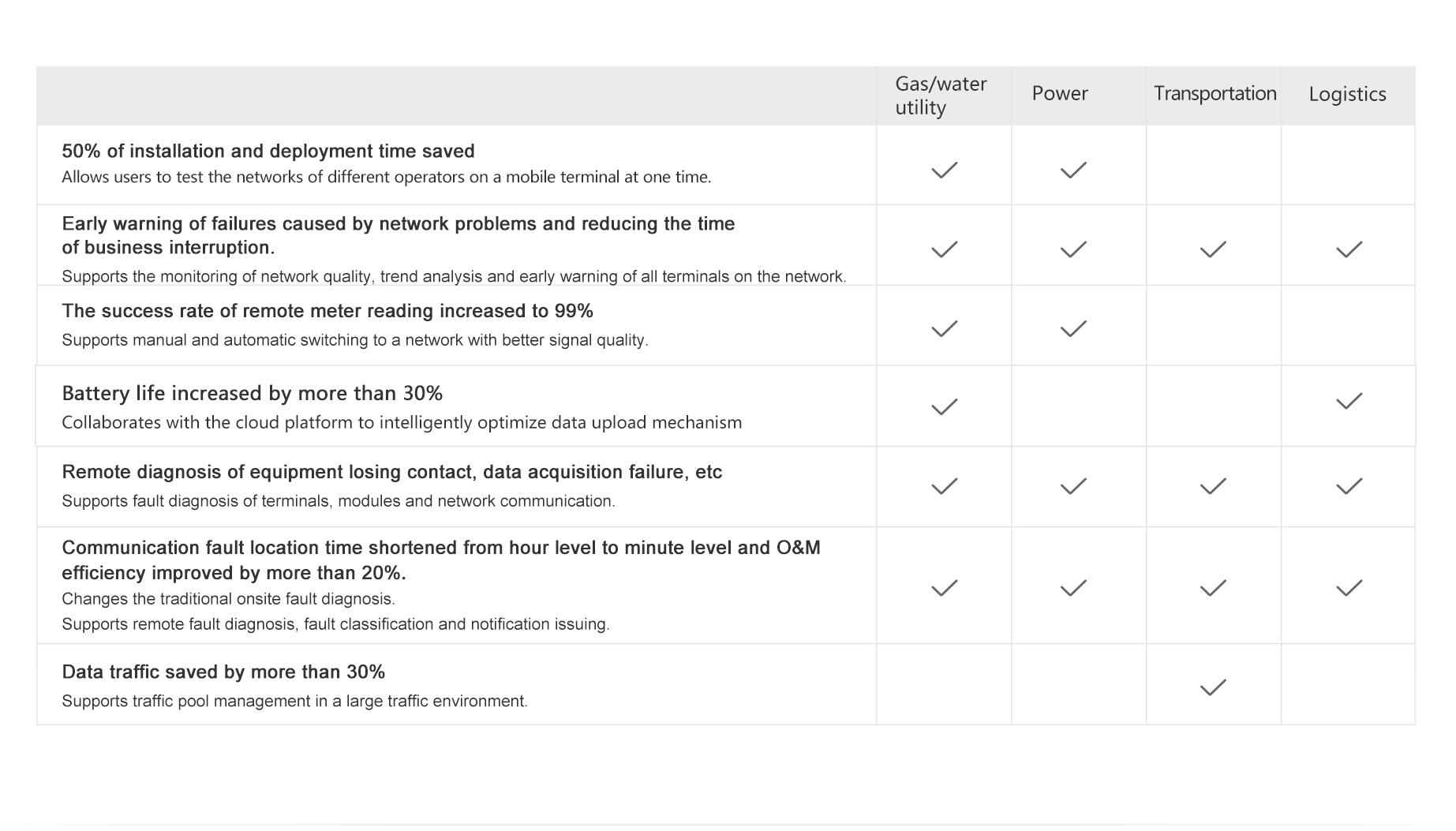Click the Gas/water utility column header
The image size is (1456, 831).
coord(941,95)
